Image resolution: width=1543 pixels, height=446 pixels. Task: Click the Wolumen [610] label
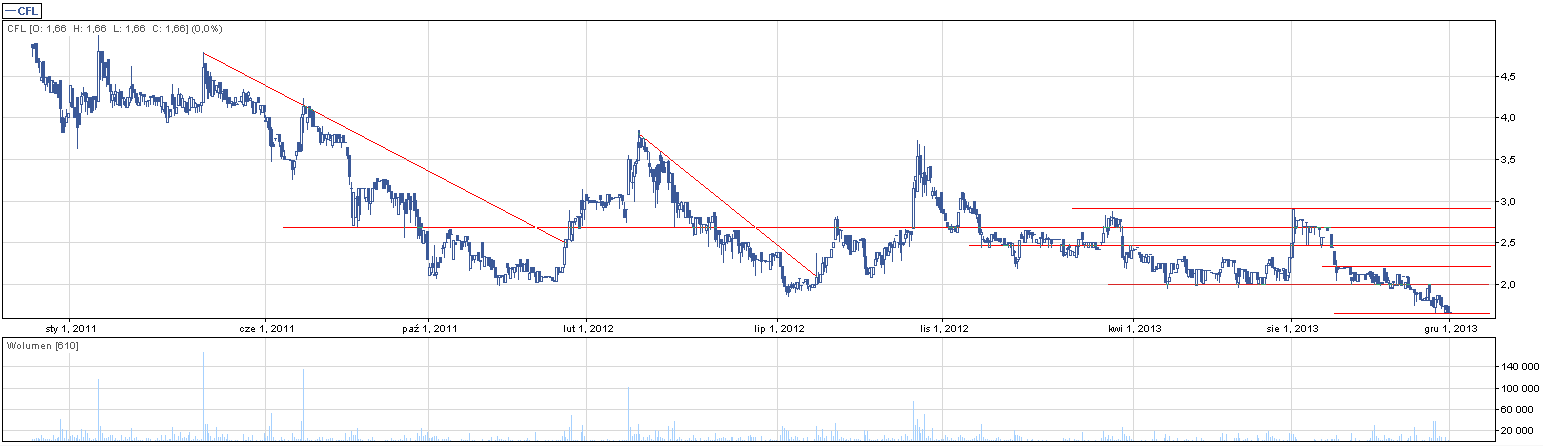click(43, 345)
